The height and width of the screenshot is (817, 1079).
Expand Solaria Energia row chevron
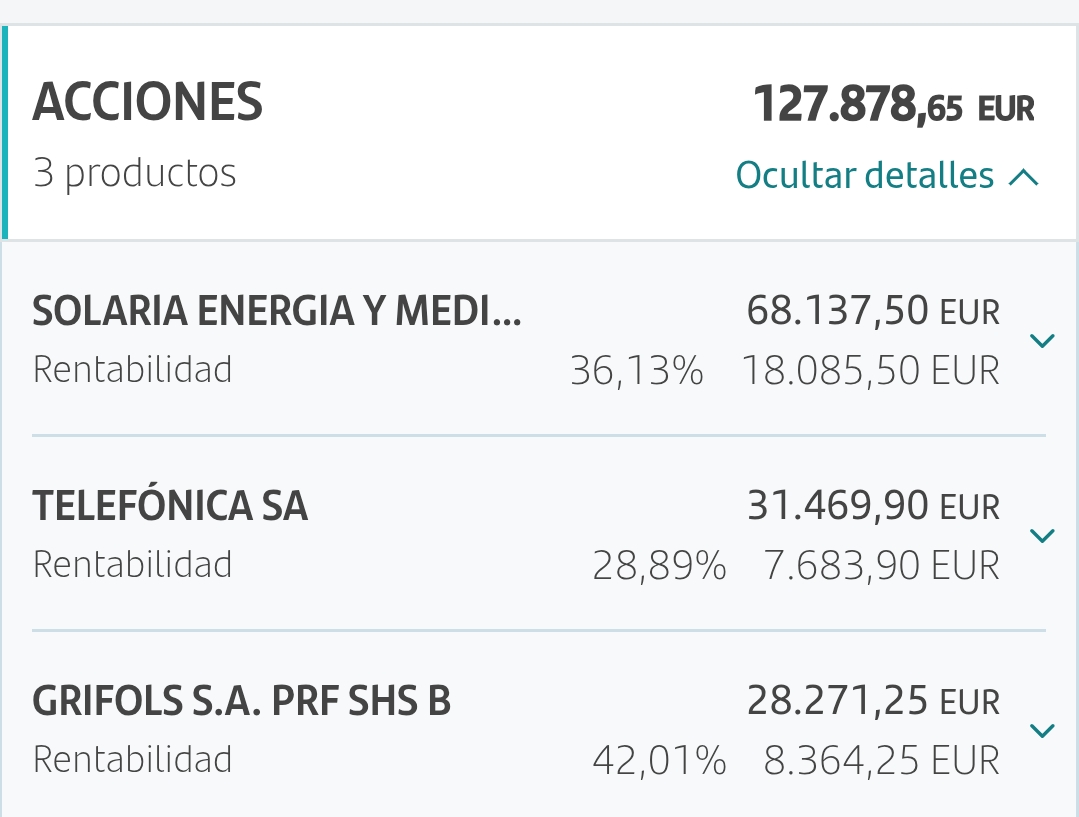[x=1042, y=340]
